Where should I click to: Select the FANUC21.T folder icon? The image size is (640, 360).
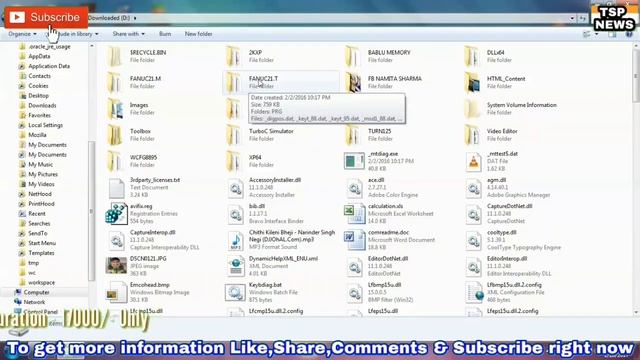pyautogui.click(x=234, y=82)
